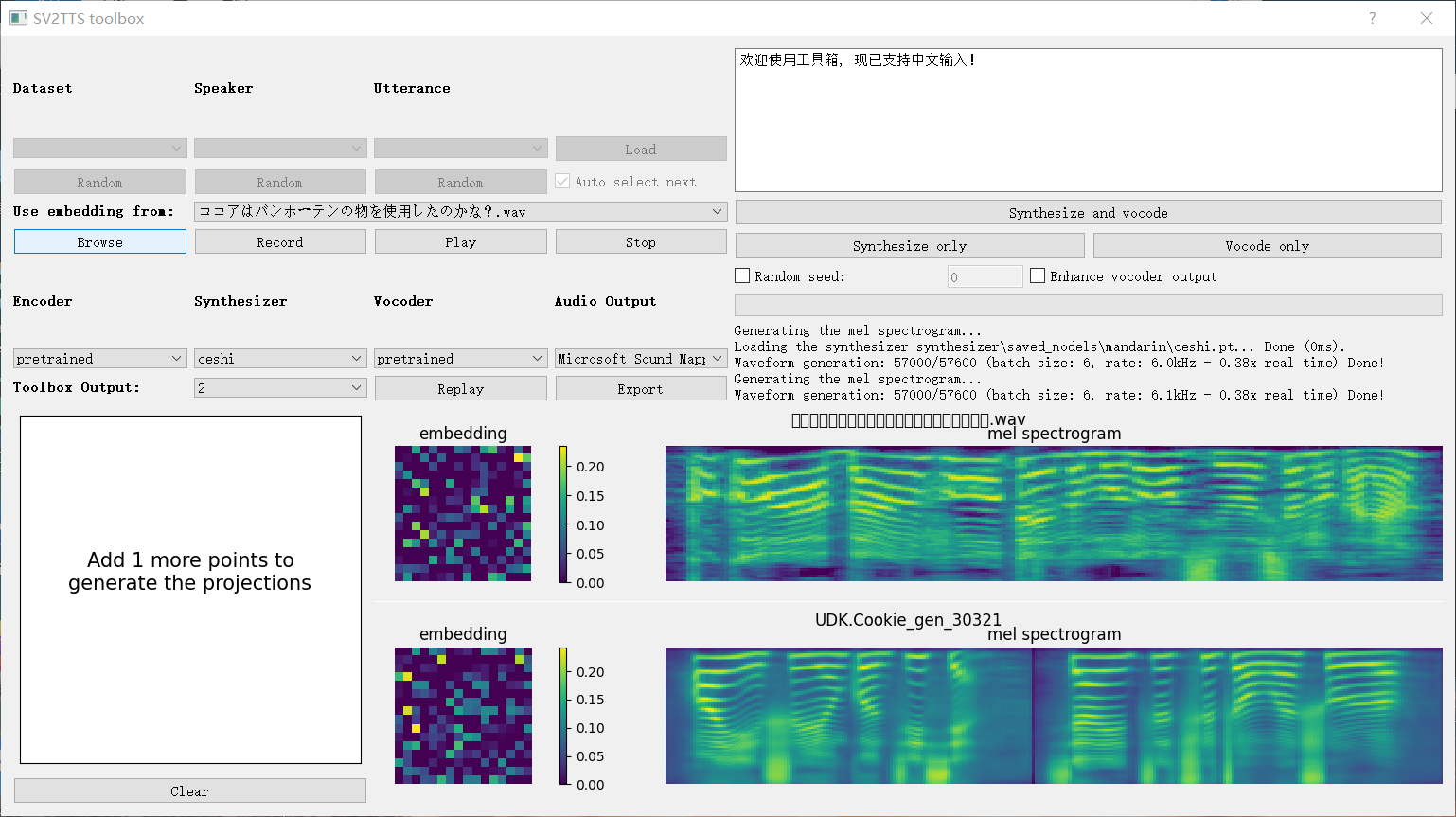
Task: Click the top embedding heatmap
Action: [463, 514]
